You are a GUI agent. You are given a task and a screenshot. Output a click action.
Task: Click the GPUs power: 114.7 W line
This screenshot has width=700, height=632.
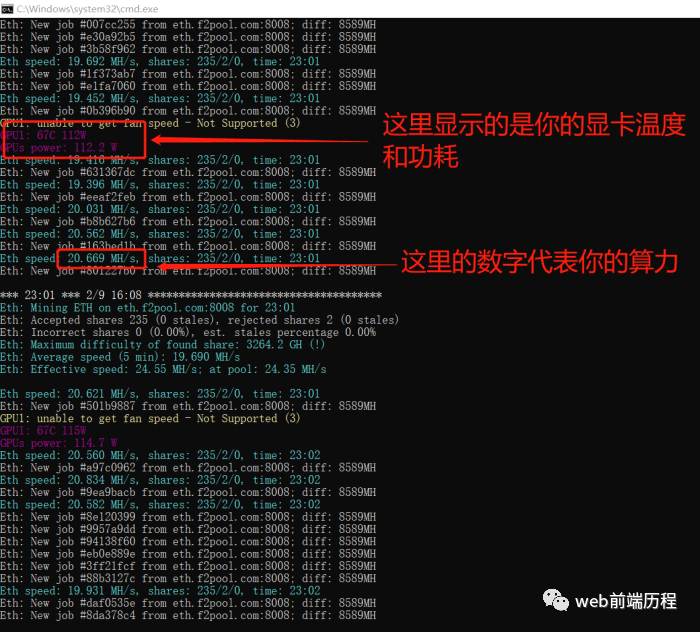(x=58, y=443)
